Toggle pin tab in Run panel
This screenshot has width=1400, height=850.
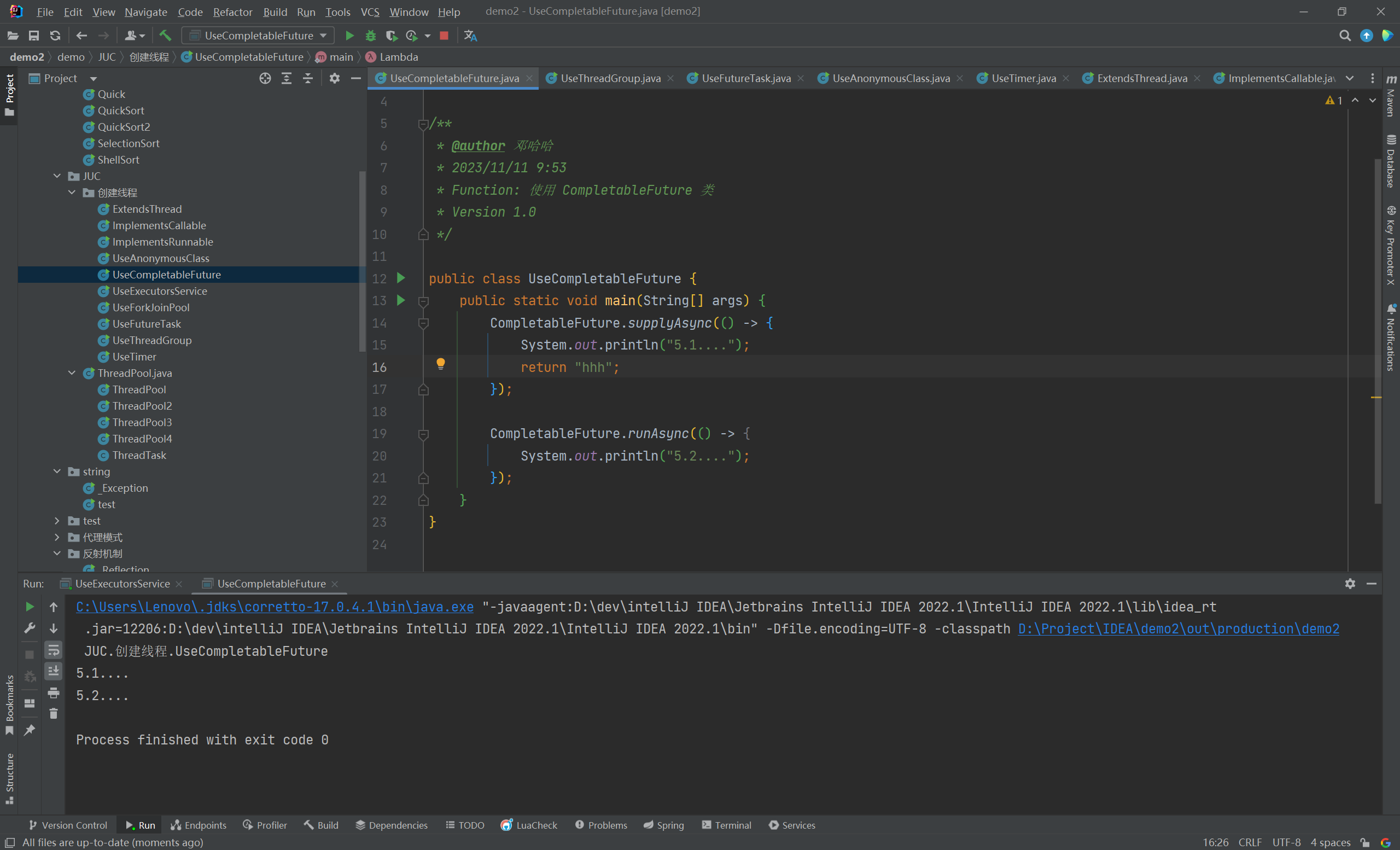[30, 730]
